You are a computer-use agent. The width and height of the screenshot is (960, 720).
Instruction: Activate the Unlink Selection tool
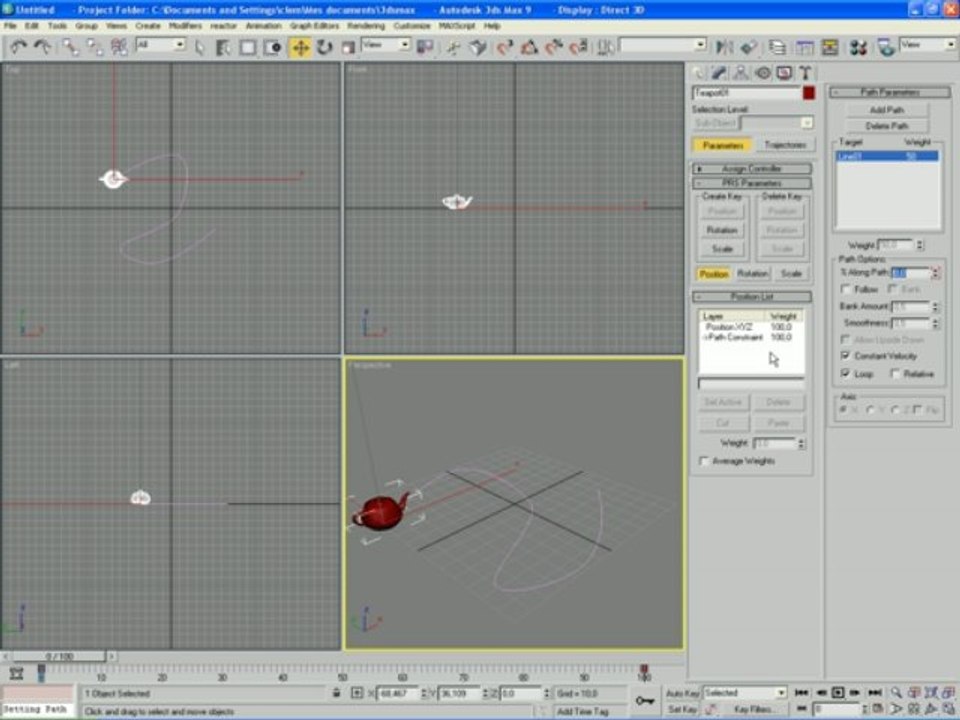click(94, 47)
